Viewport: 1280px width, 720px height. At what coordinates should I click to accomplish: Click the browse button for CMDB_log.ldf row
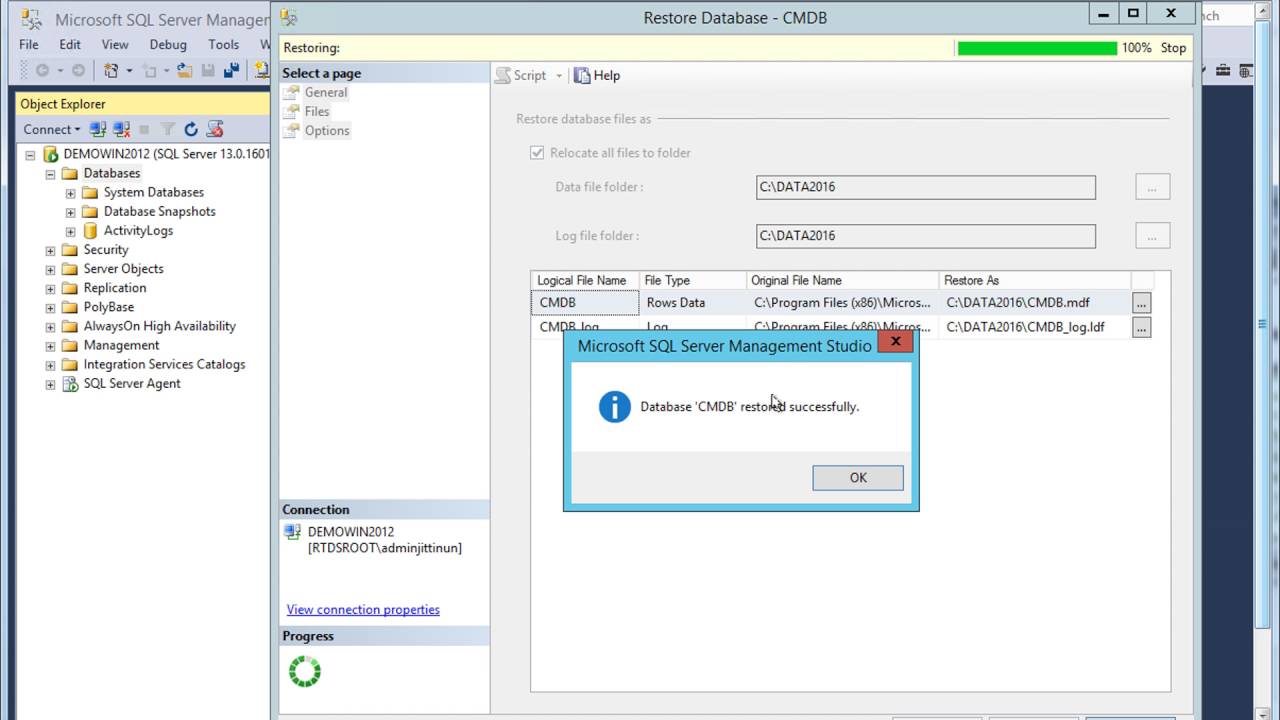pos(1141,327)
